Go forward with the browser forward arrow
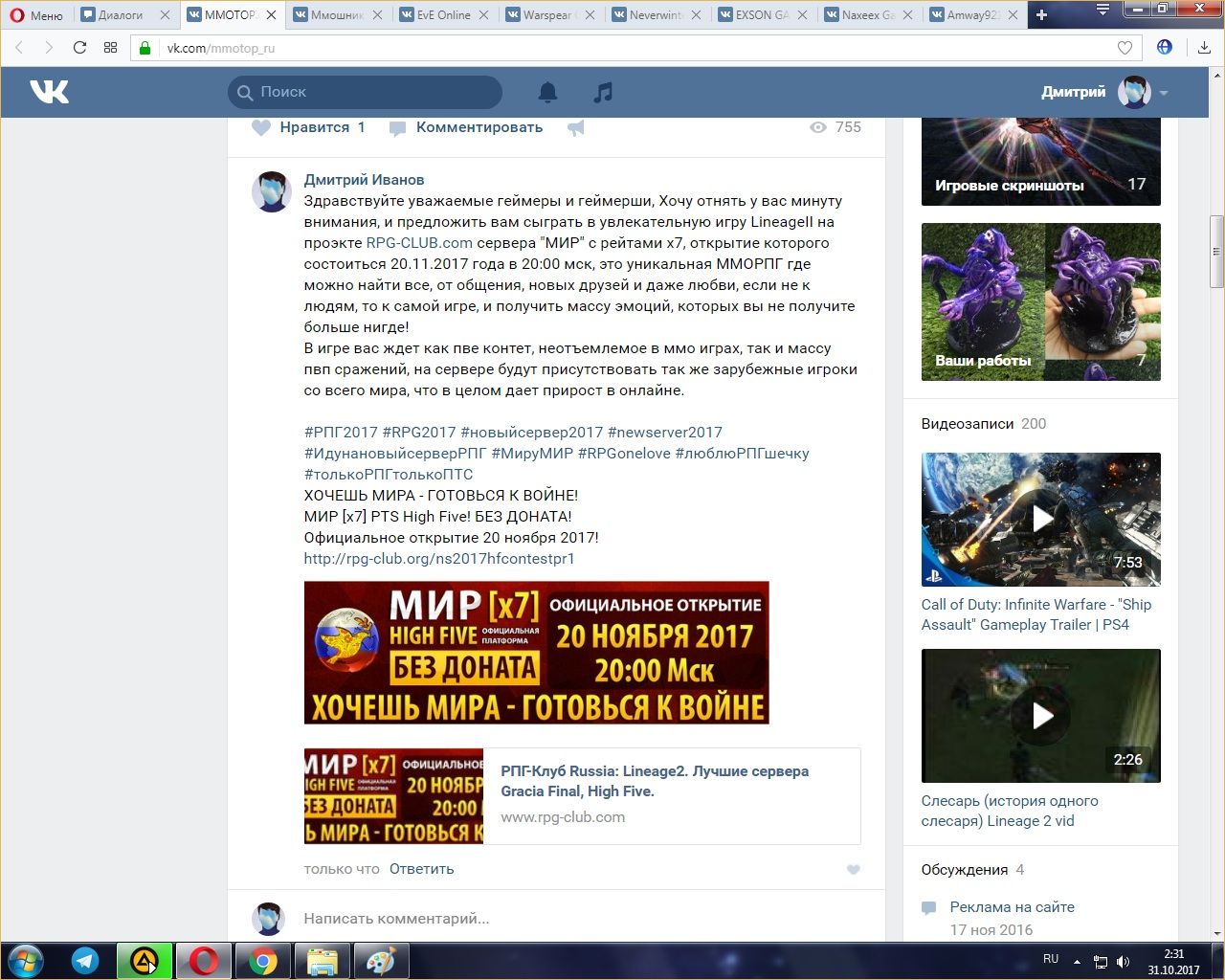Image resolution: width=1225 pixels, height=980 pixels. [x=49, y=48]
